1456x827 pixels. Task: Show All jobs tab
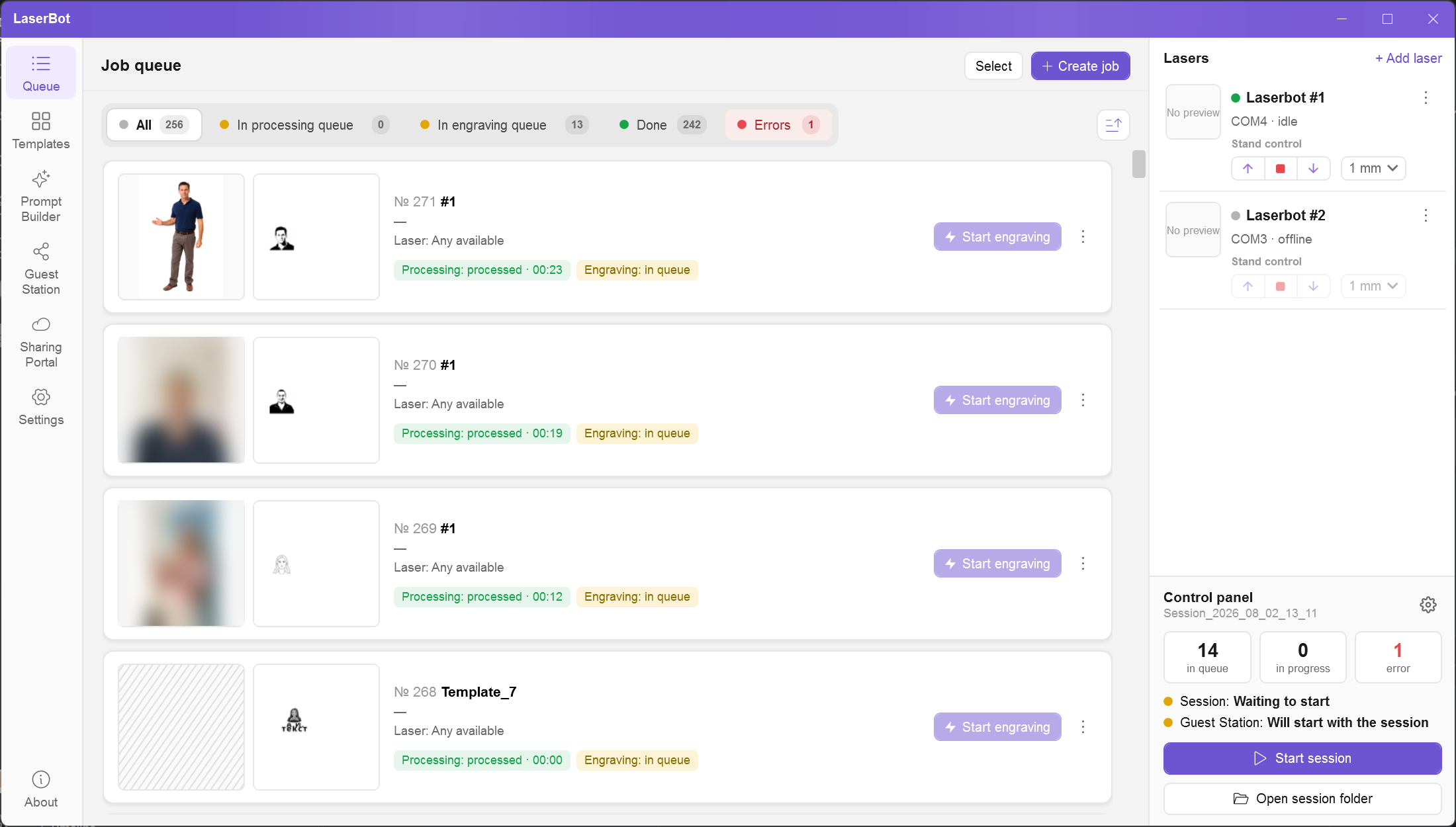[154, 125]
